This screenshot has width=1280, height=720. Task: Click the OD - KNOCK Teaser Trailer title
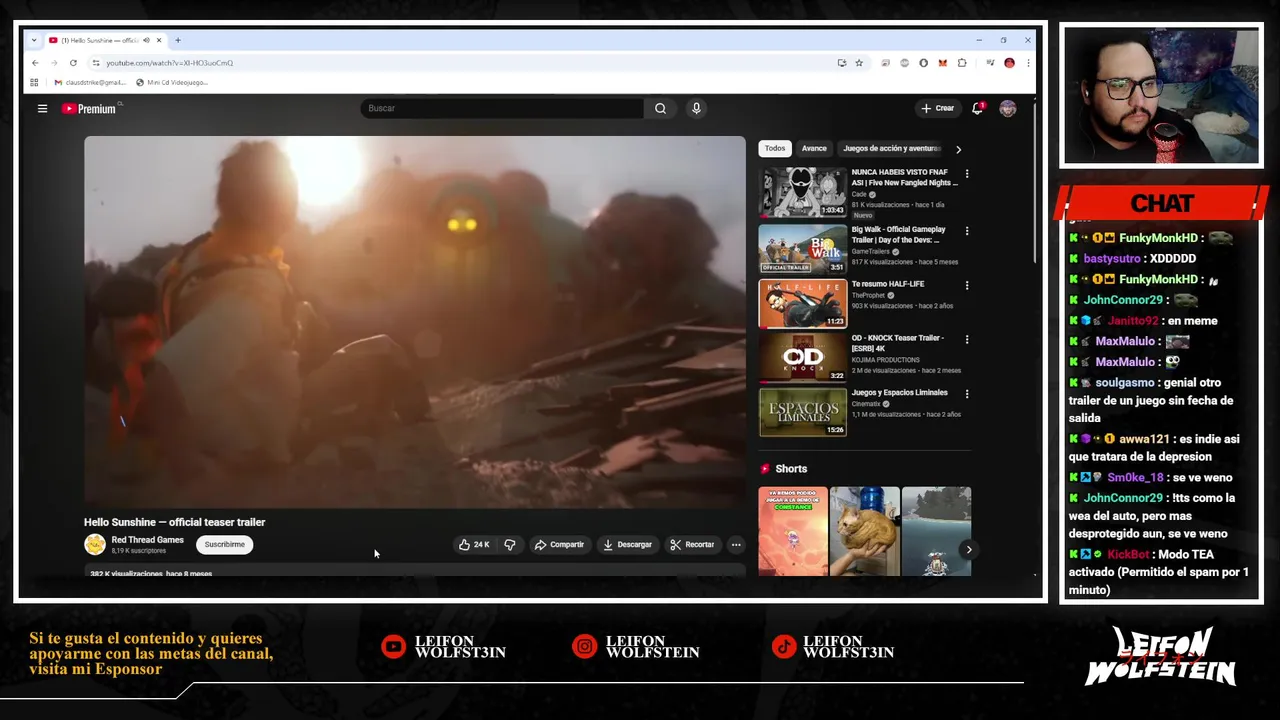coord(898,343)
